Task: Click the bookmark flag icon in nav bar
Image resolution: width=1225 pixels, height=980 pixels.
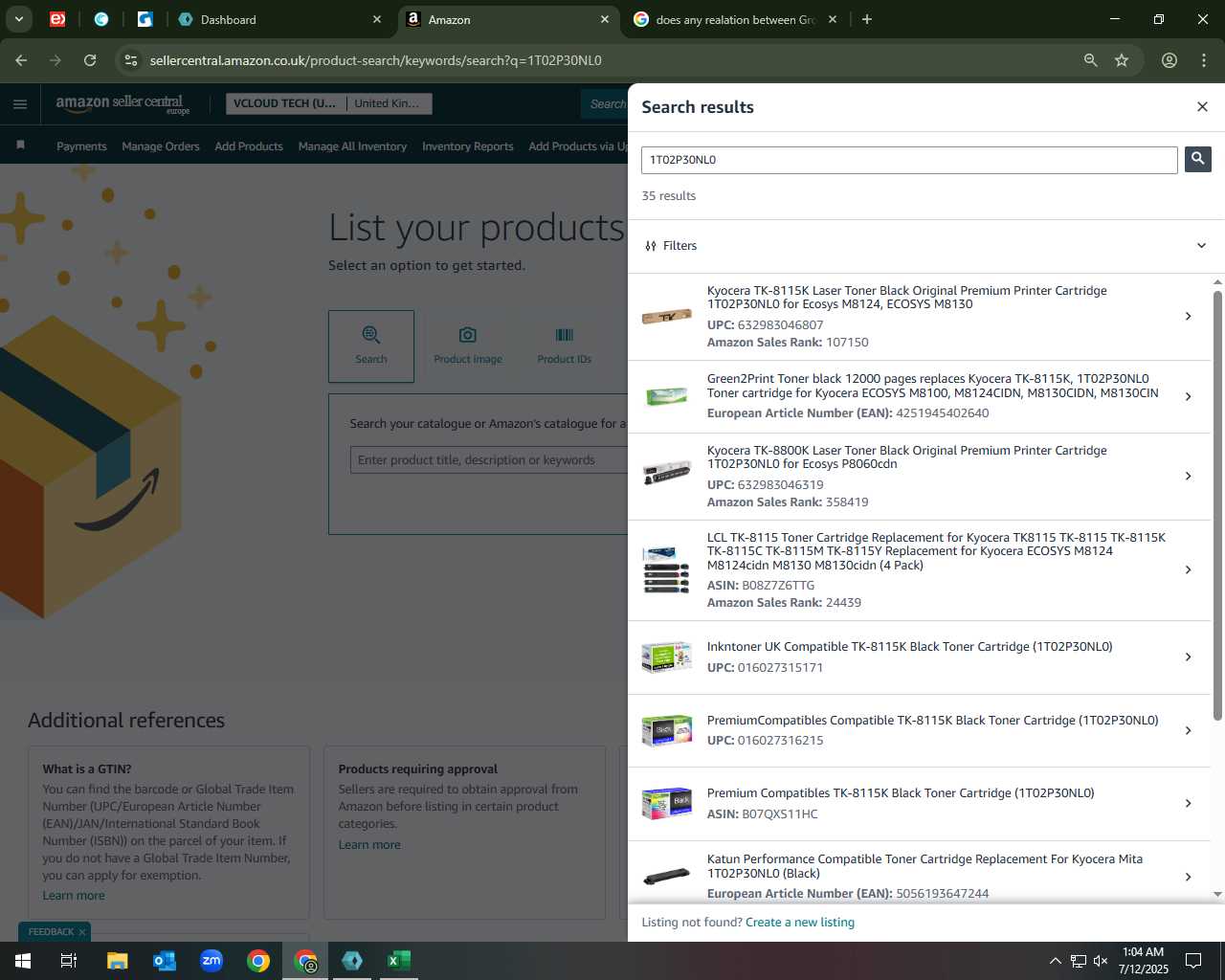Action: [20, 145]
